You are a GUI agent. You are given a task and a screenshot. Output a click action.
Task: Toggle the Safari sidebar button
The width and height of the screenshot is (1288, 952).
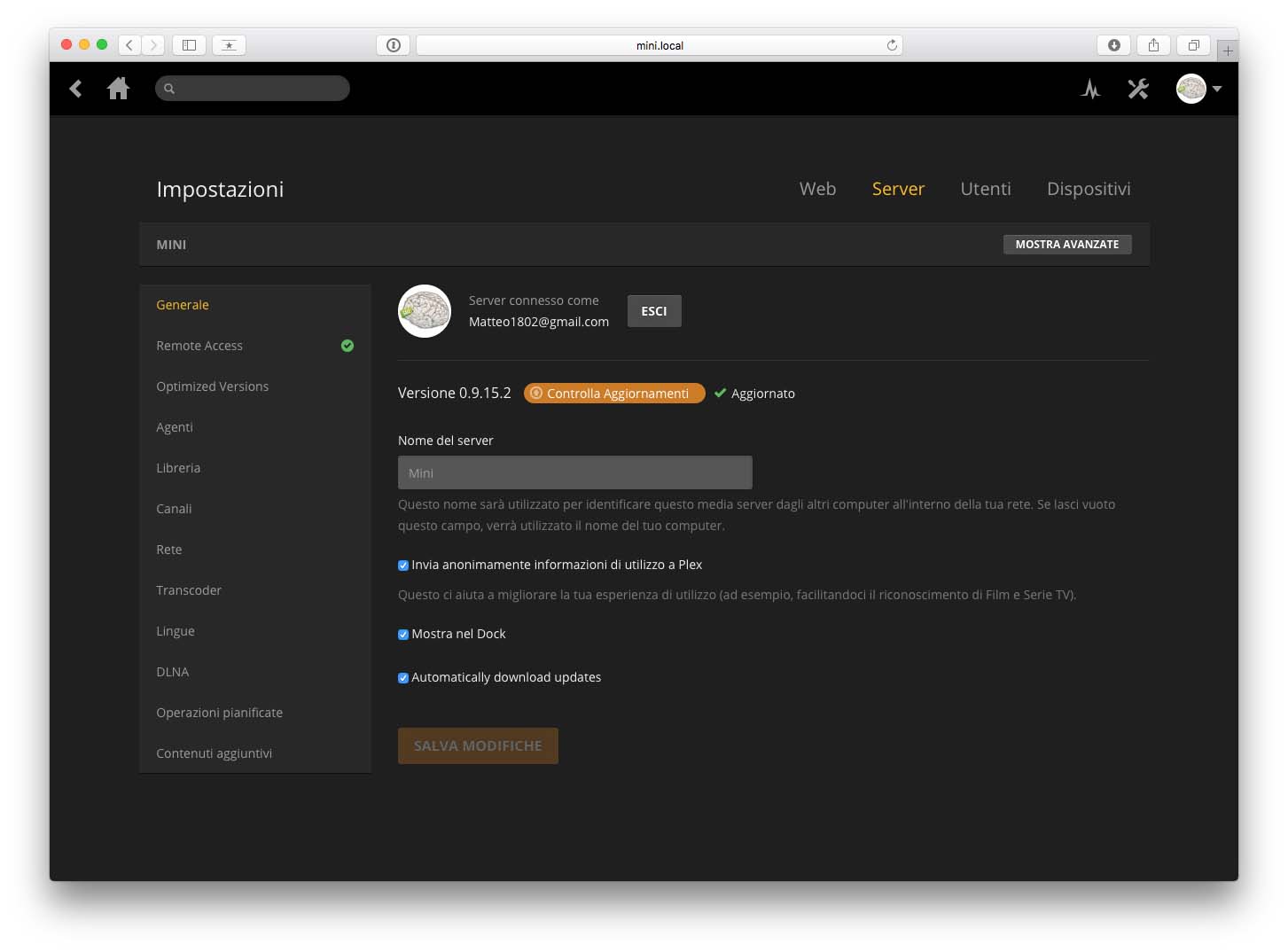(x=189, y=45)
